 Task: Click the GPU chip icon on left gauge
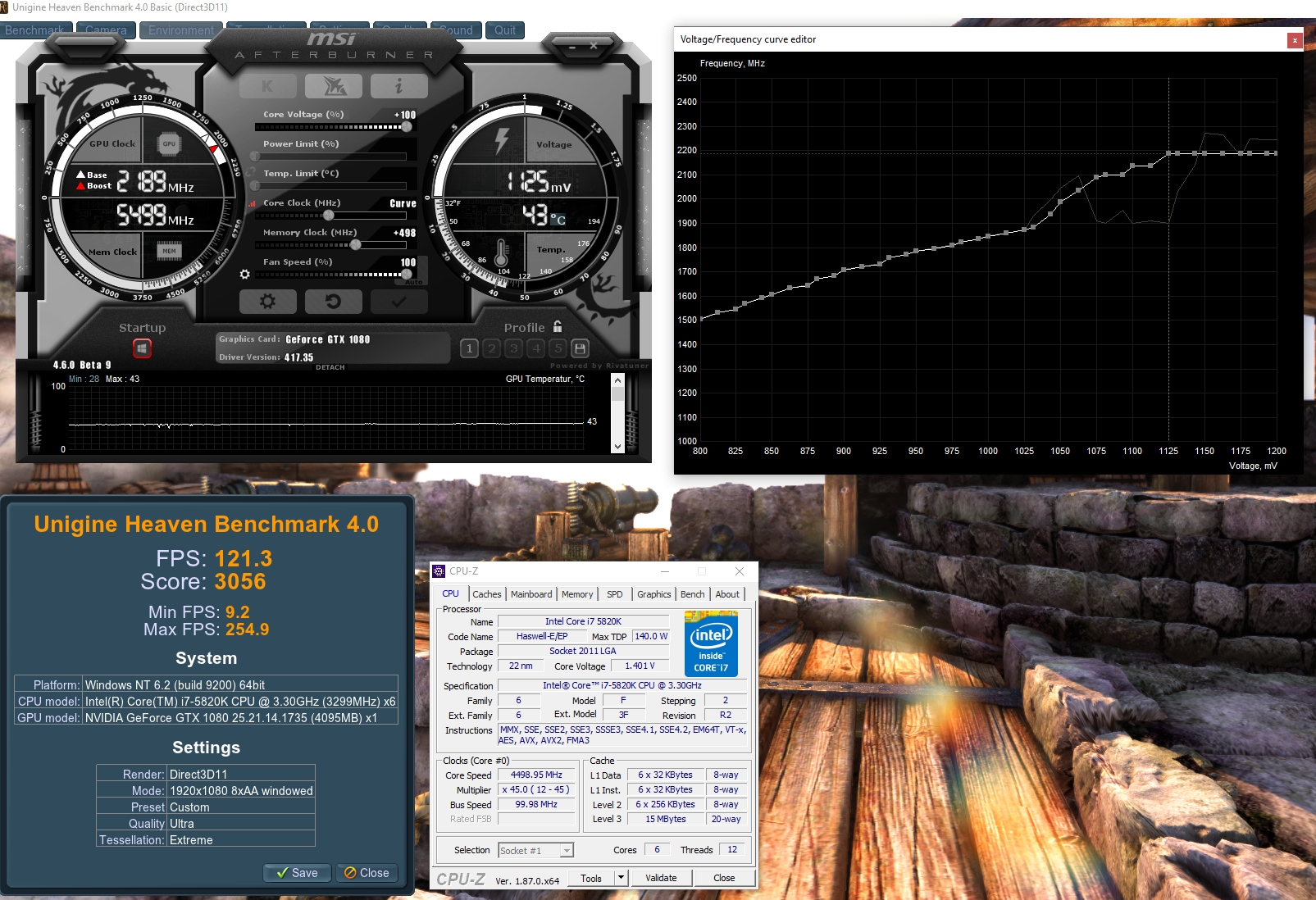click(x=168, y=143)
